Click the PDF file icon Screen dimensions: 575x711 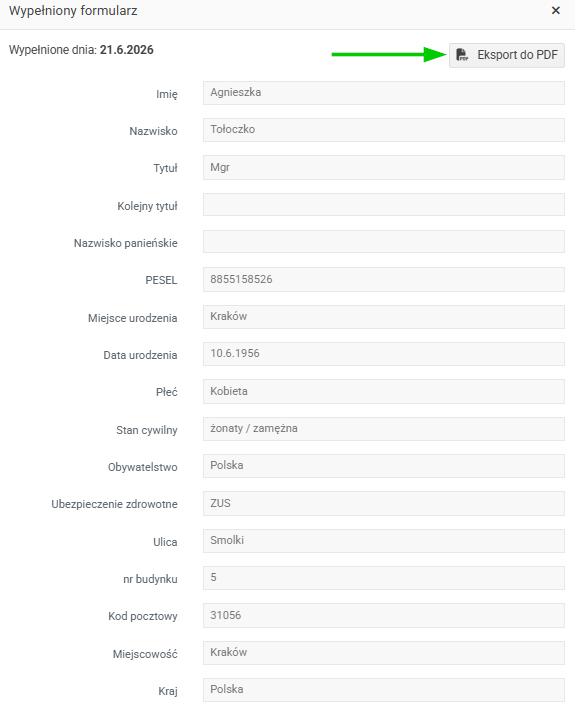coord(462,55)
